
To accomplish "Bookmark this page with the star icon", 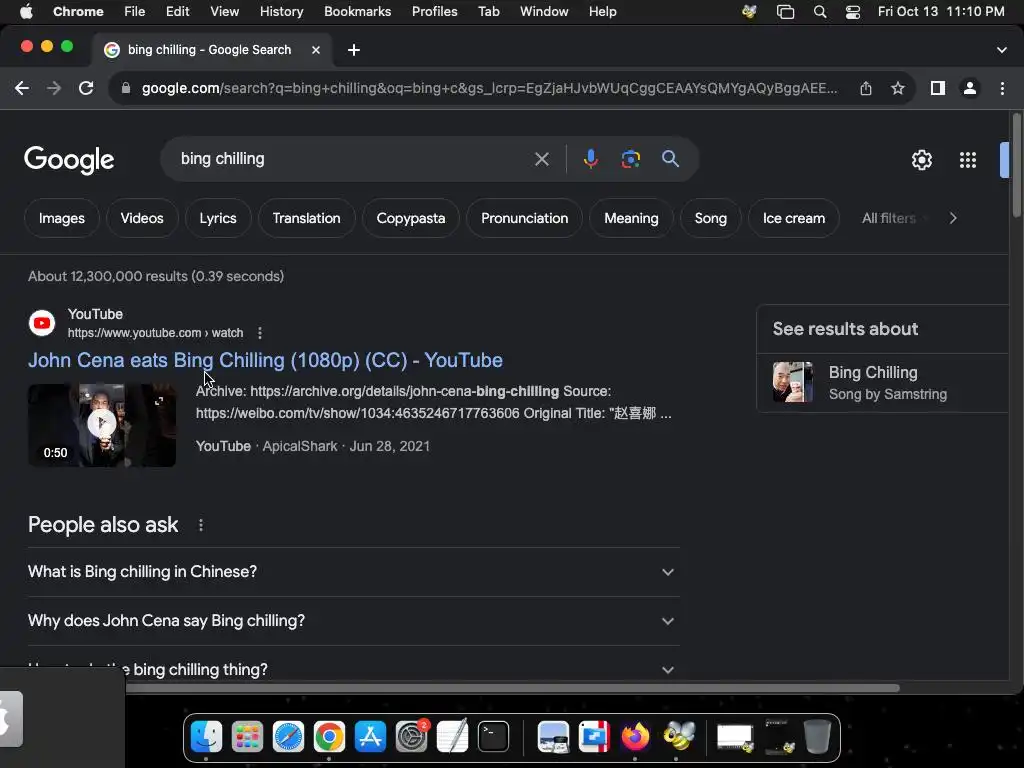I will coord(898,88).
